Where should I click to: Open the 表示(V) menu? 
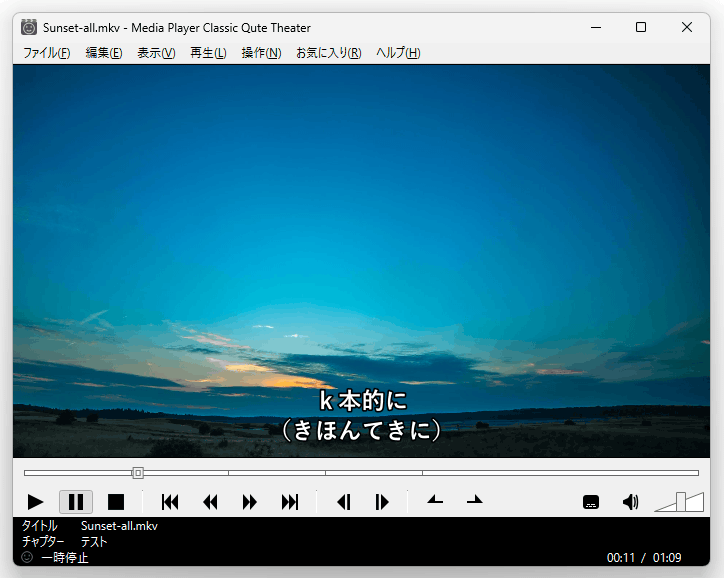point(156,53)
